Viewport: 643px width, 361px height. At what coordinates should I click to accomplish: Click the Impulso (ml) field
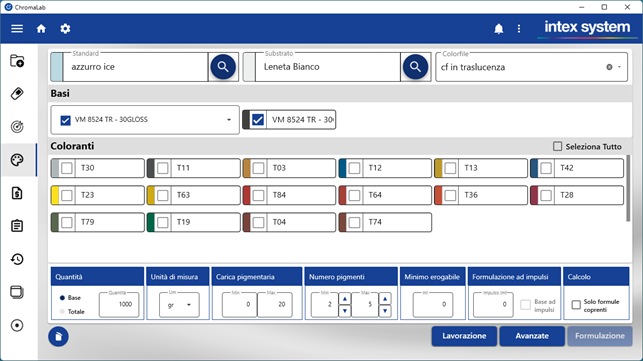click(x=493, y=304)
